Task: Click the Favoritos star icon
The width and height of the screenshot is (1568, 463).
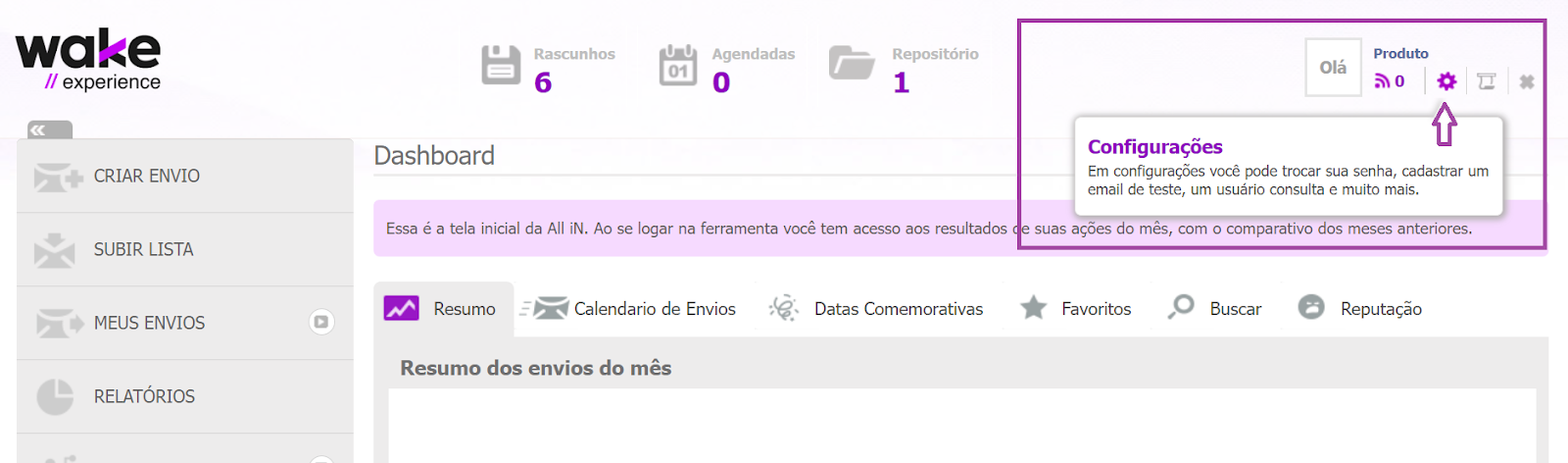Action: point(1033,308)
